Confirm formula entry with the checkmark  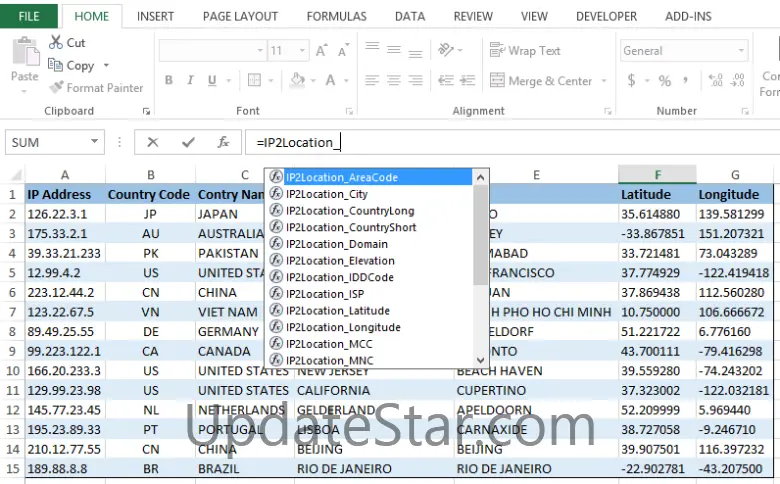[x=188, y=142]
